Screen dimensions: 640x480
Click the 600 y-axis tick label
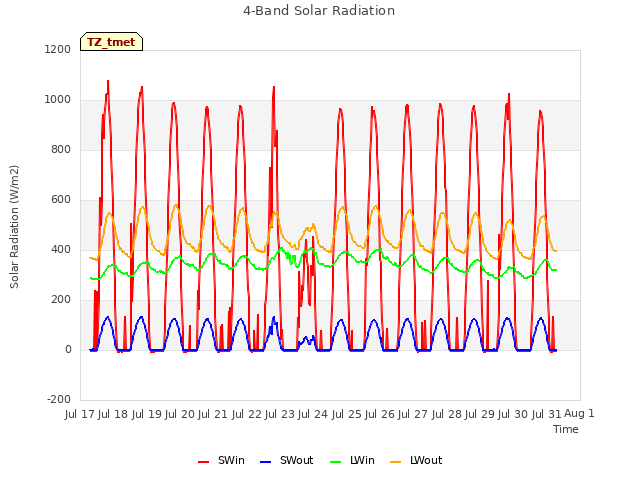coord(61,200)
